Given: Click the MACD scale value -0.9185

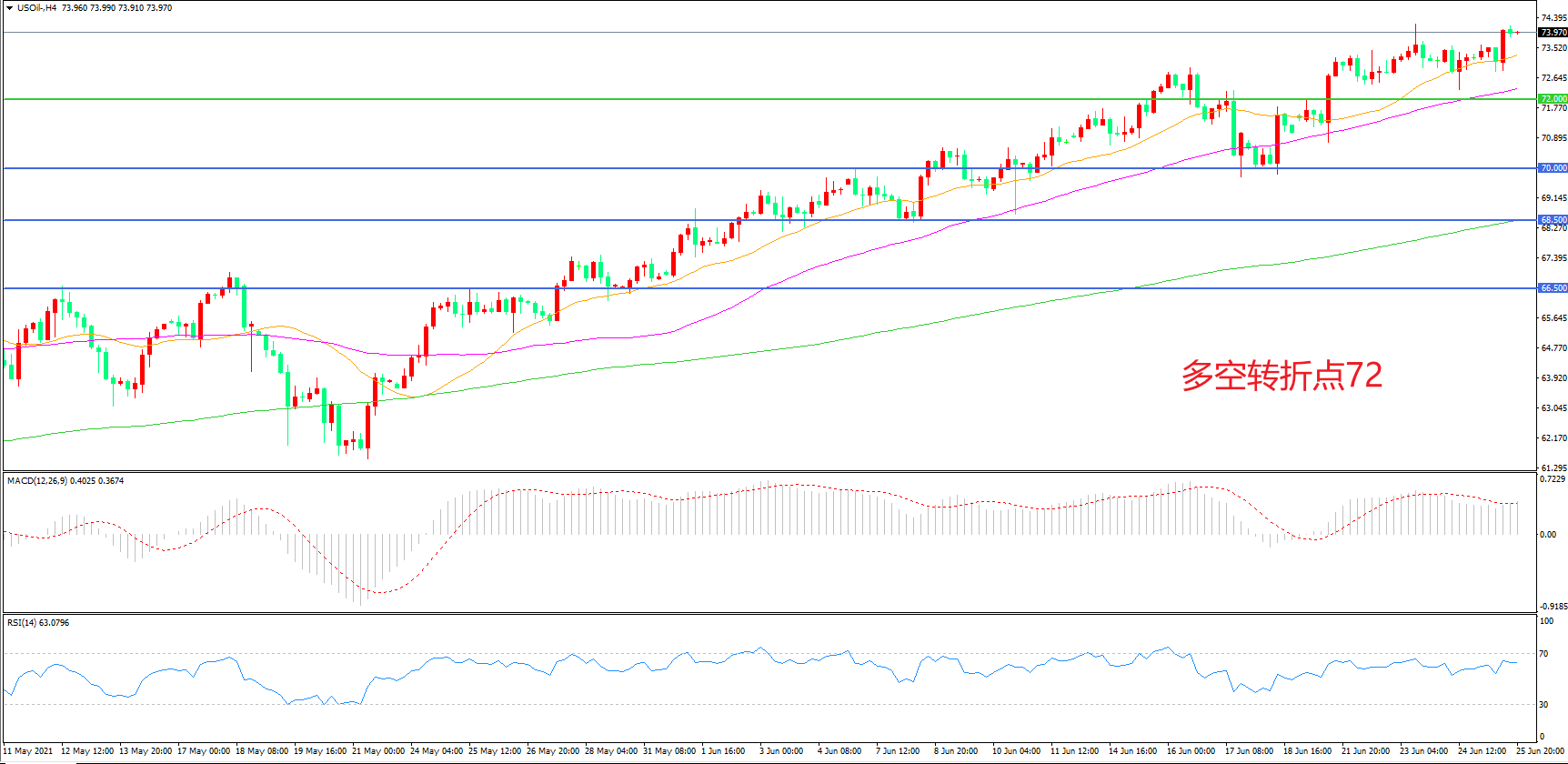Looking at the screenshot, I should 1552,607.
